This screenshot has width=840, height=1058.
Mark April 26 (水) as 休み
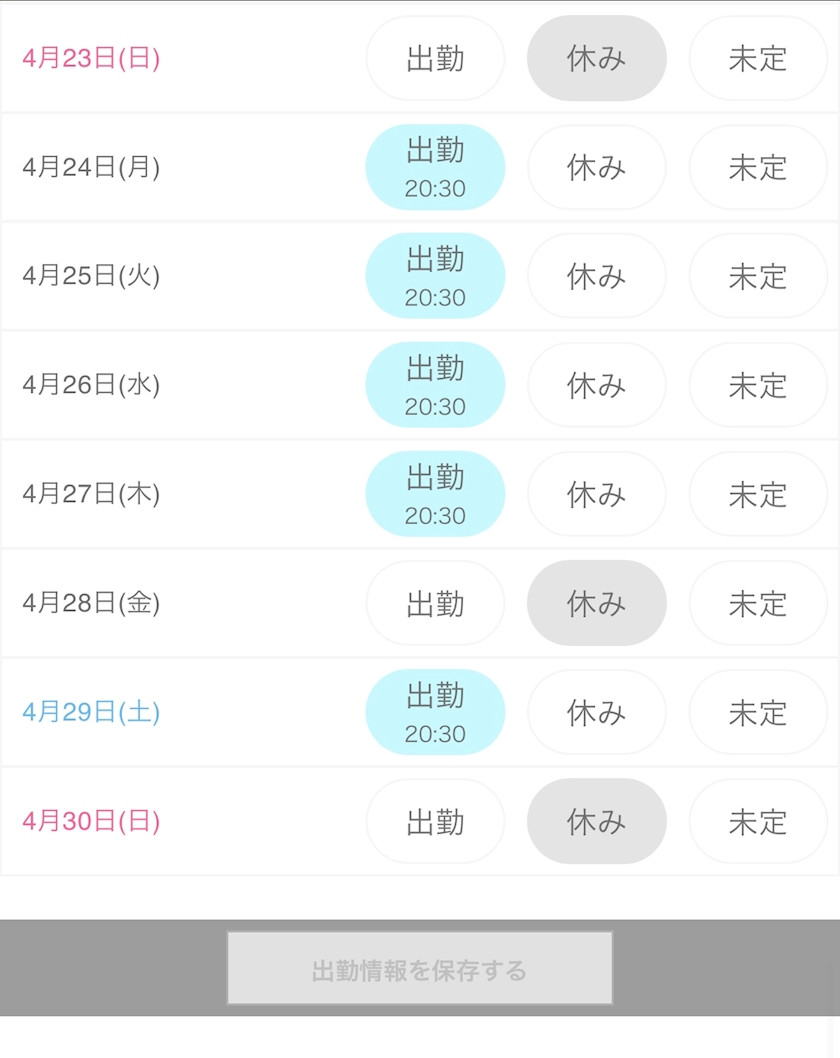[x=596, y=386]
